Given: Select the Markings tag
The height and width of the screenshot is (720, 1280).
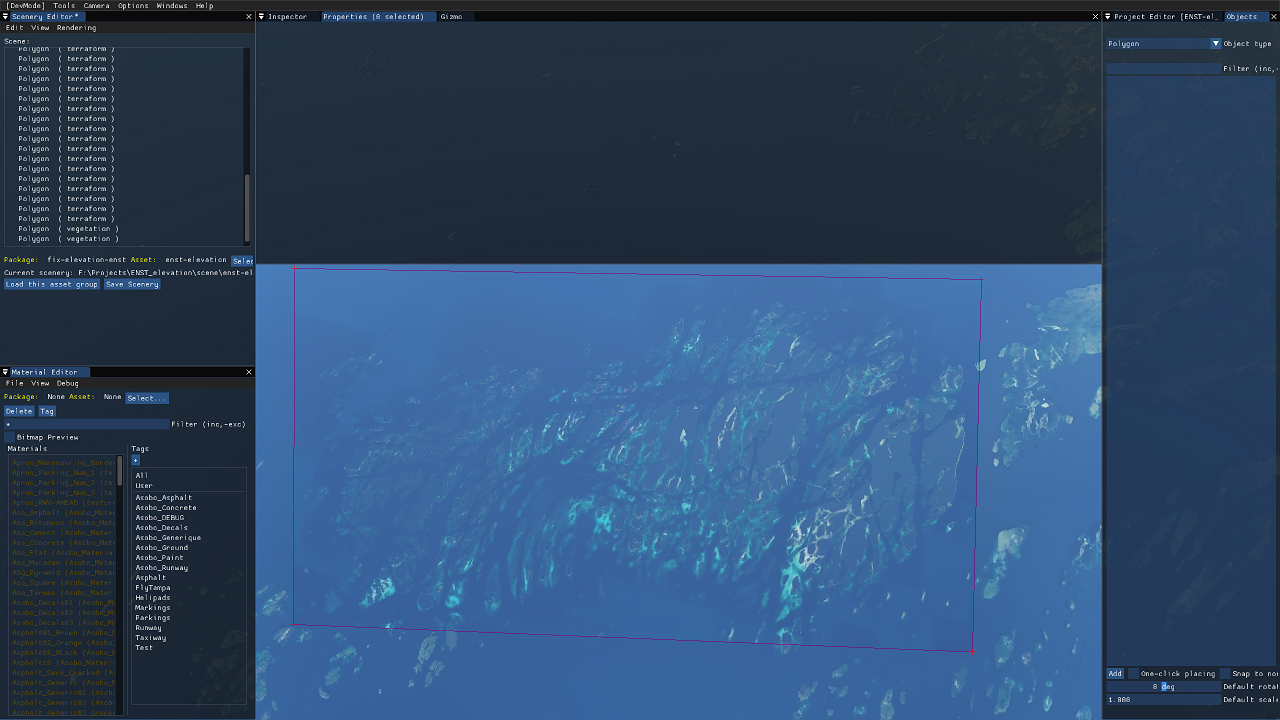Looking at the screenshot, I should 153,608.
